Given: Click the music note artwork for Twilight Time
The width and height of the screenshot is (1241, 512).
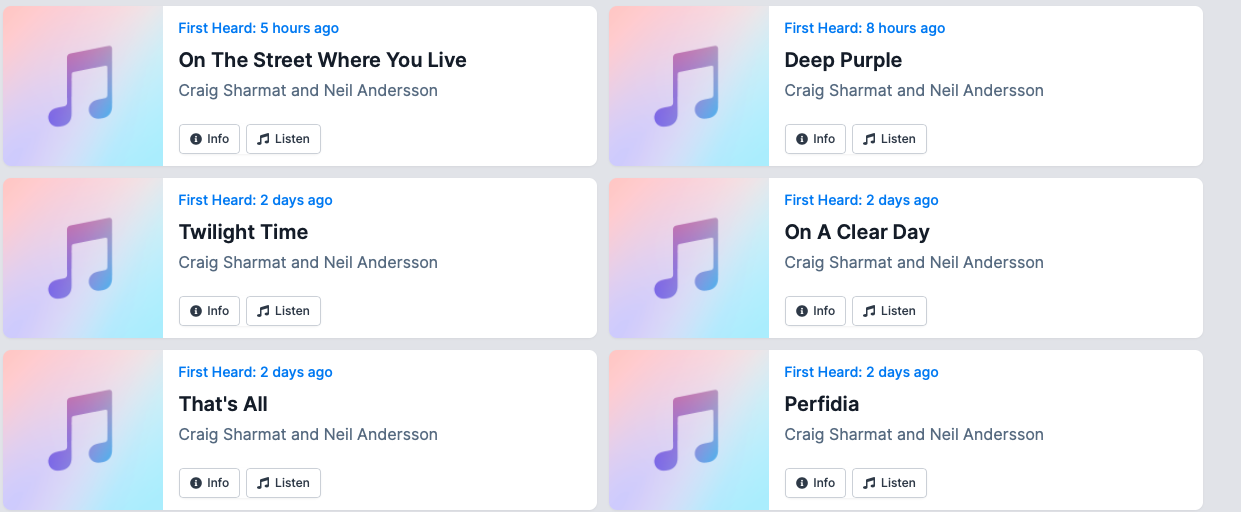Looking at the screenshot, I should pos(82,258).
